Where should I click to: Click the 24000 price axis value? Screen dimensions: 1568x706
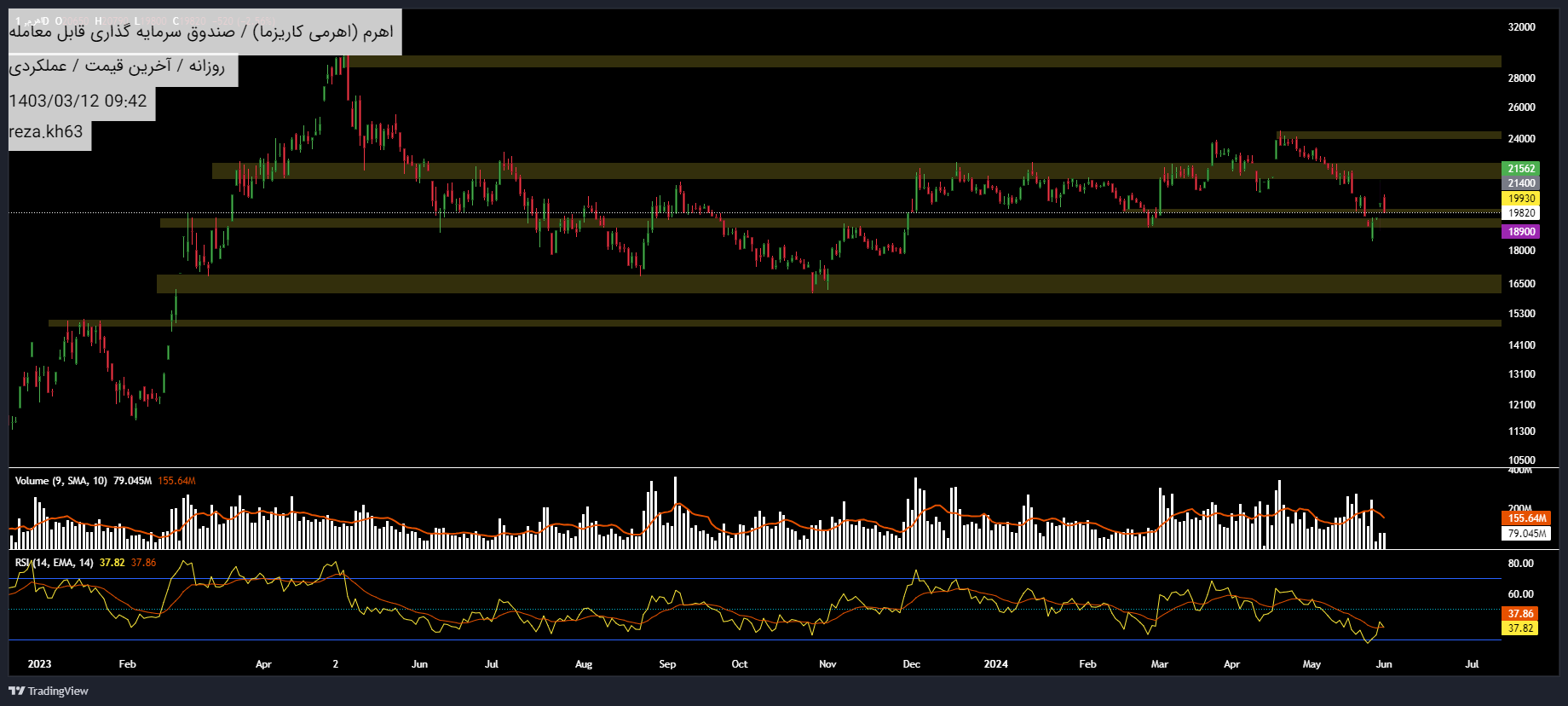(x=1521, y=139)
